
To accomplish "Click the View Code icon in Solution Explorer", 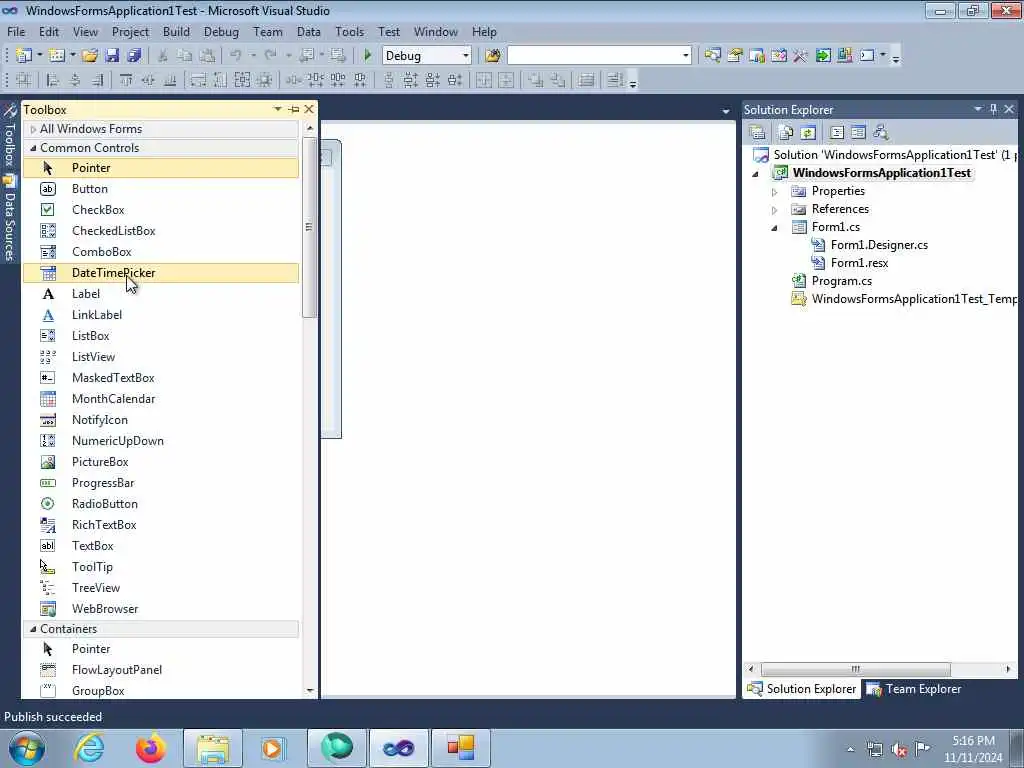I will (x=837, y=133).
